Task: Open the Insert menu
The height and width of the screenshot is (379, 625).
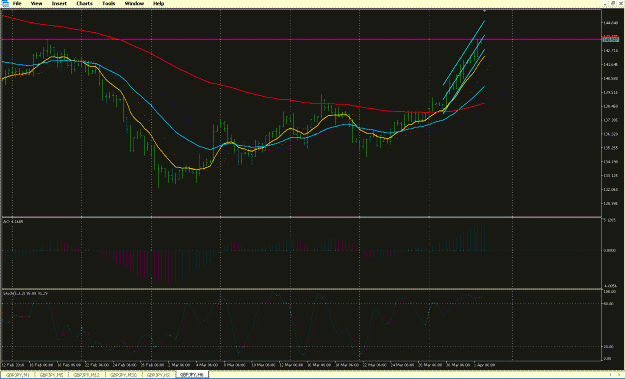Action: pyautogui.click(x=59, y=4)
